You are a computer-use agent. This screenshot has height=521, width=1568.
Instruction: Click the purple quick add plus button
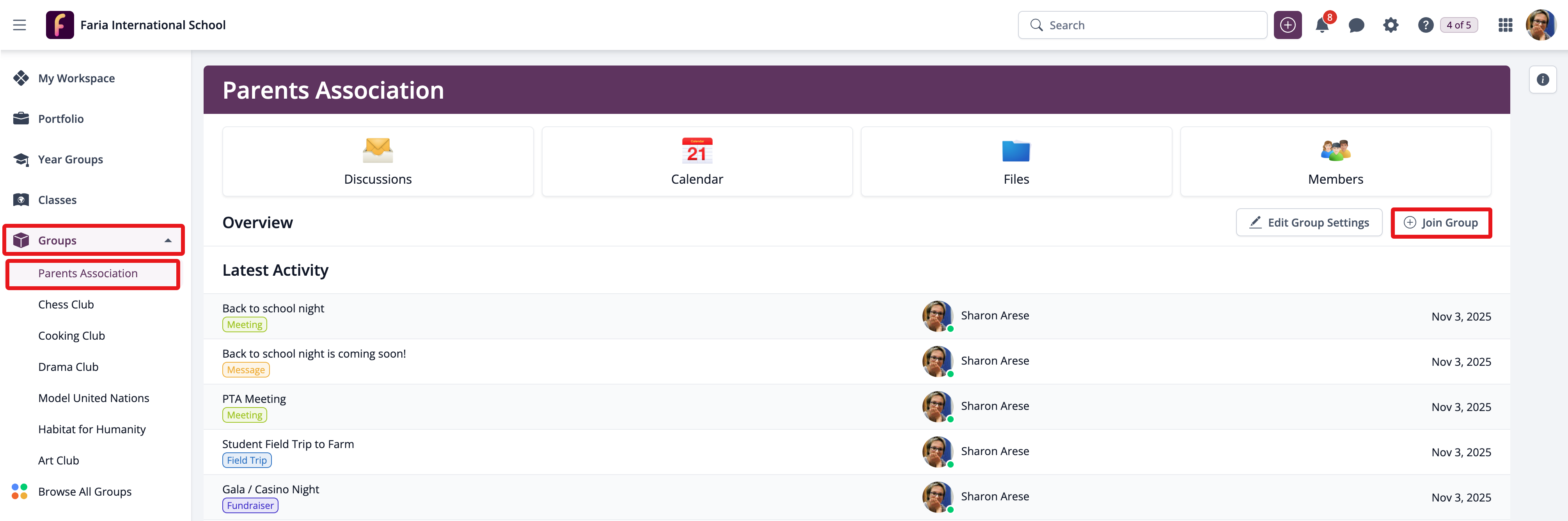(1288, 26)
